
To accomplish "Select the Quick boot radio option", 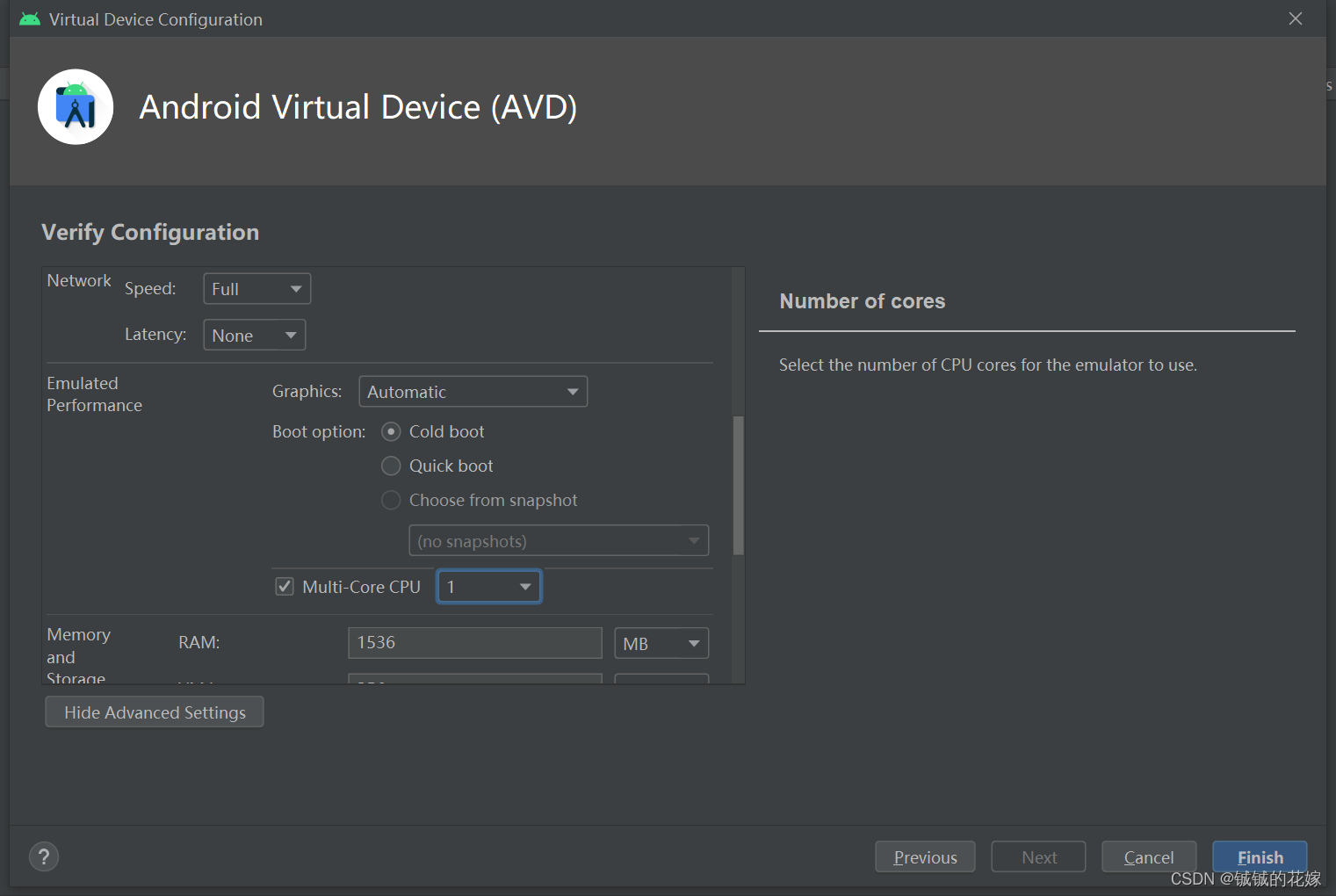I will tap(391, 466).
